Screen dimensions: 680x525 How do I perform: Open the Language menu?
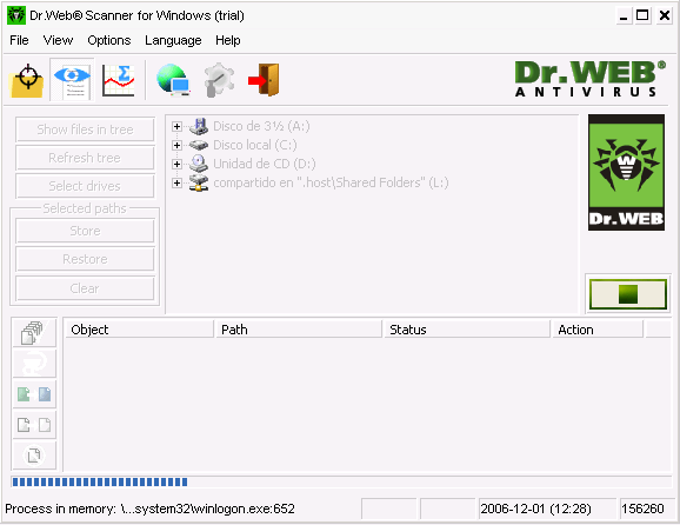[173, 40]
